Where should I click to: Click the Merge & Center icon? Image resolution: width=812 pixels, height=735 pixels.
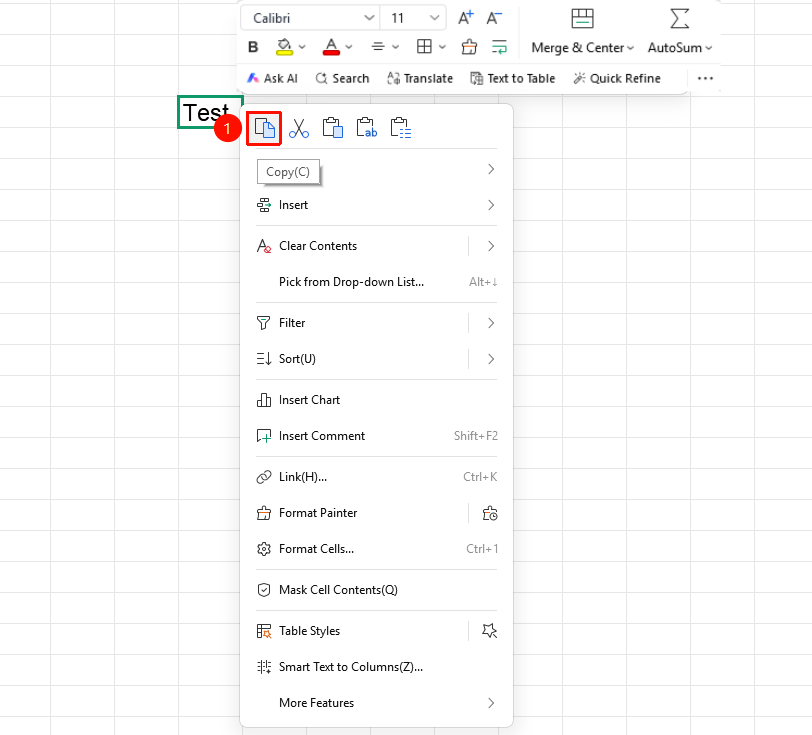click(x=583, y=19)
